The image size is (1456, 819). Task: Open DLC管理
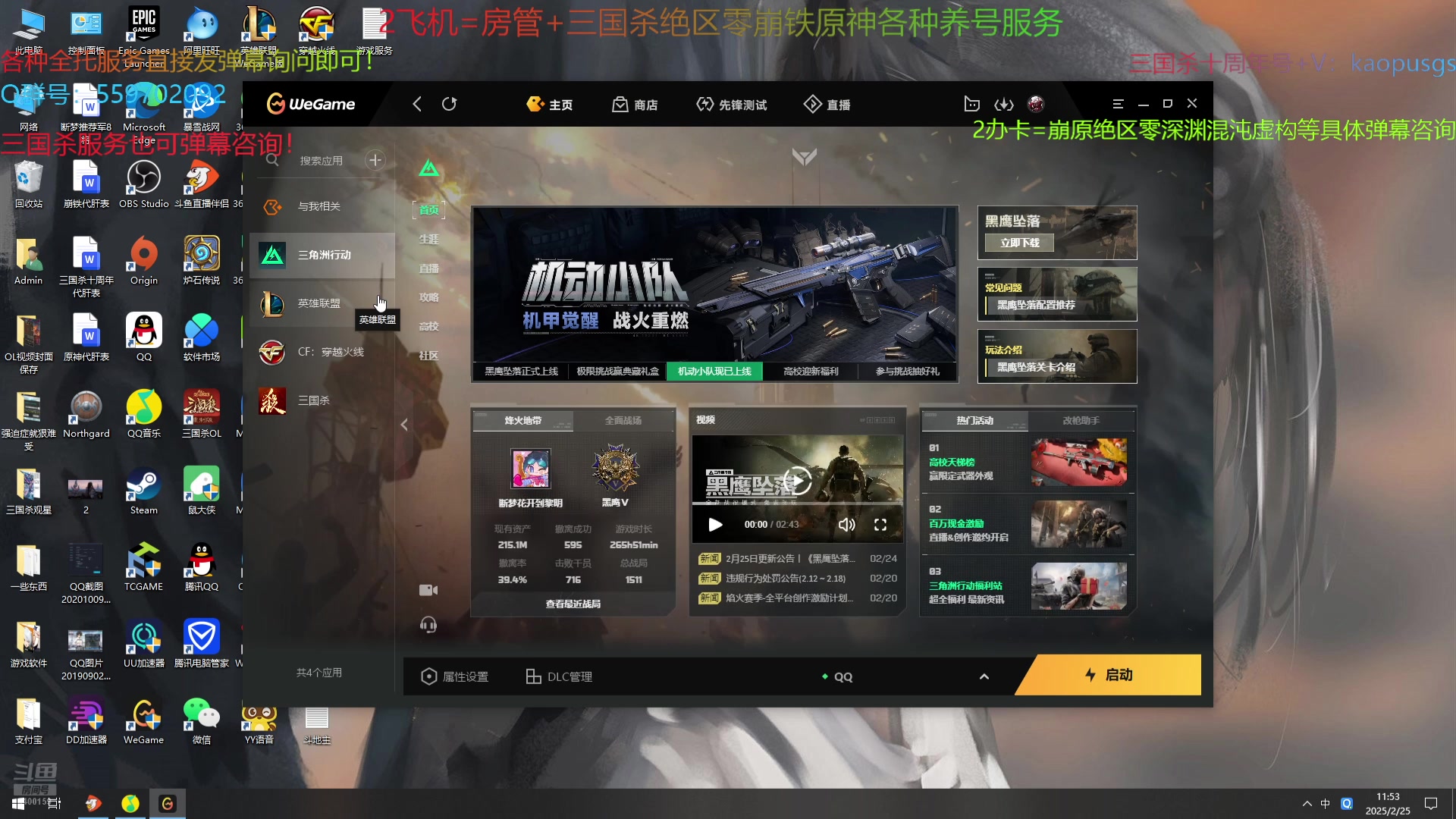[559, 676]
